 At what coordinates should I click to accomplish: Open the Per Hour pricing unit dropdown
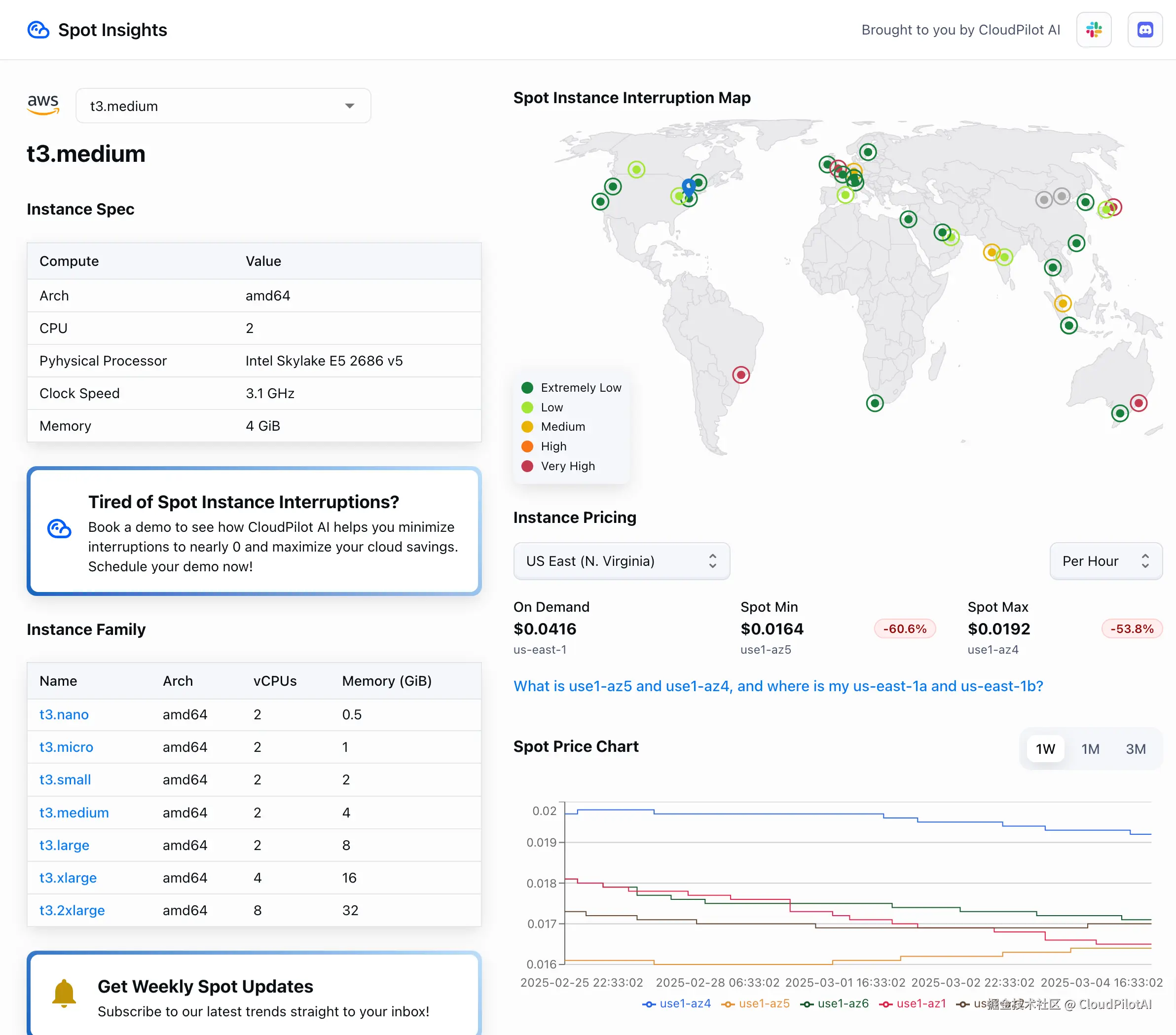1104,561
